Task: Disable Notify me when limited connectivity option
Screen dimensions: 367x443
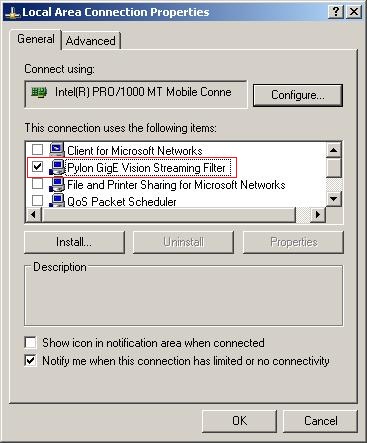Action: [x=30, y=360]
